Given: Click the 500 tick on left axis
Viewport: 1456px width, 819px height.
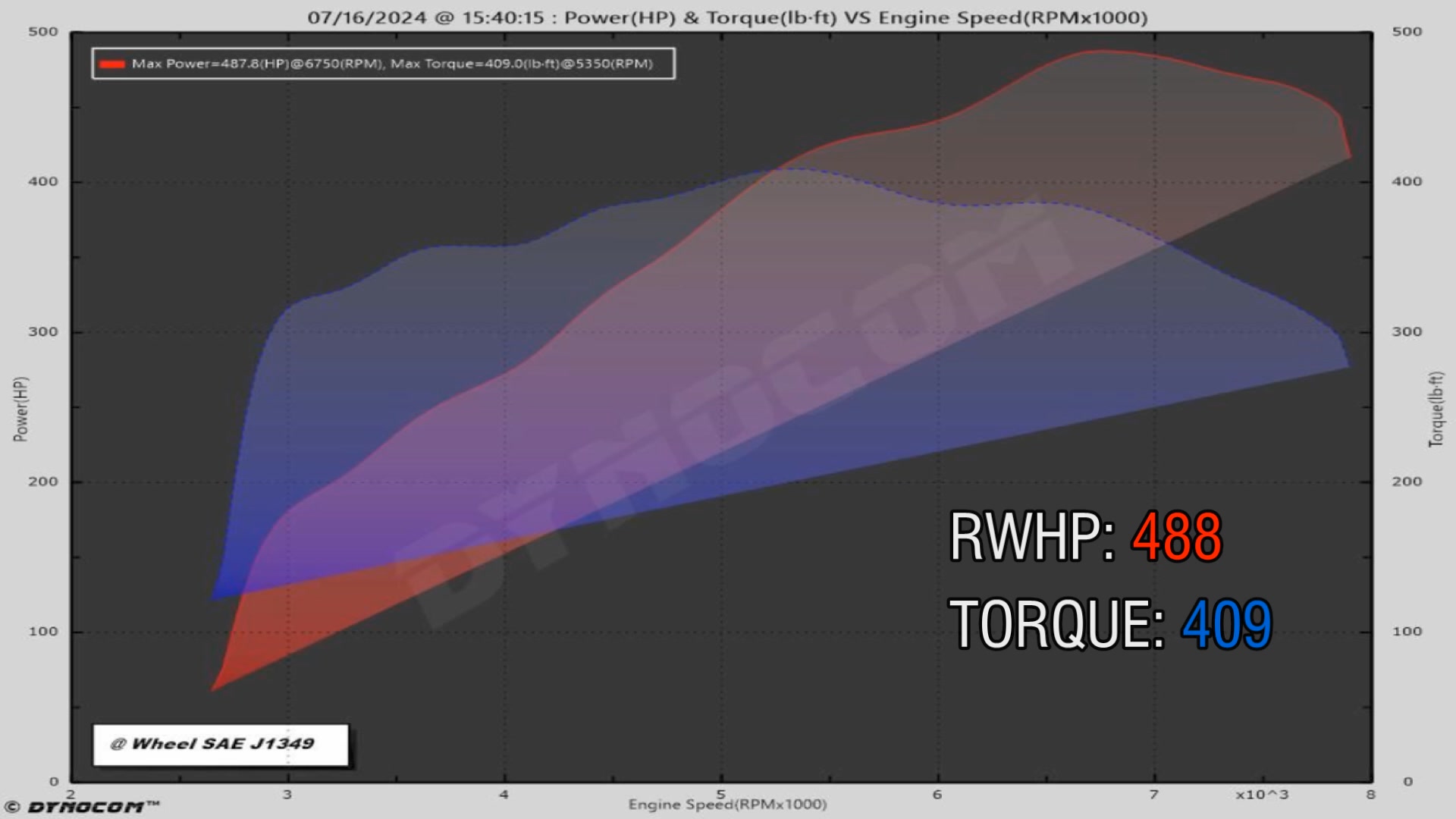Looking at the screenshot, I should [x=43, y=32].
